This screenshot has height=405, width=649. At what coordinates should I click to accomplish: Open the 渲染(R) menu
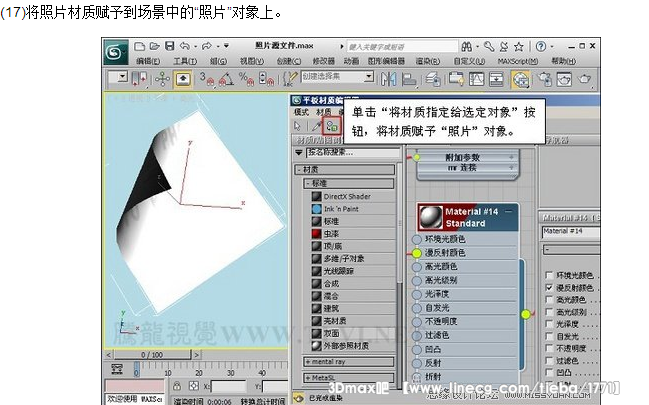[428, 61]
